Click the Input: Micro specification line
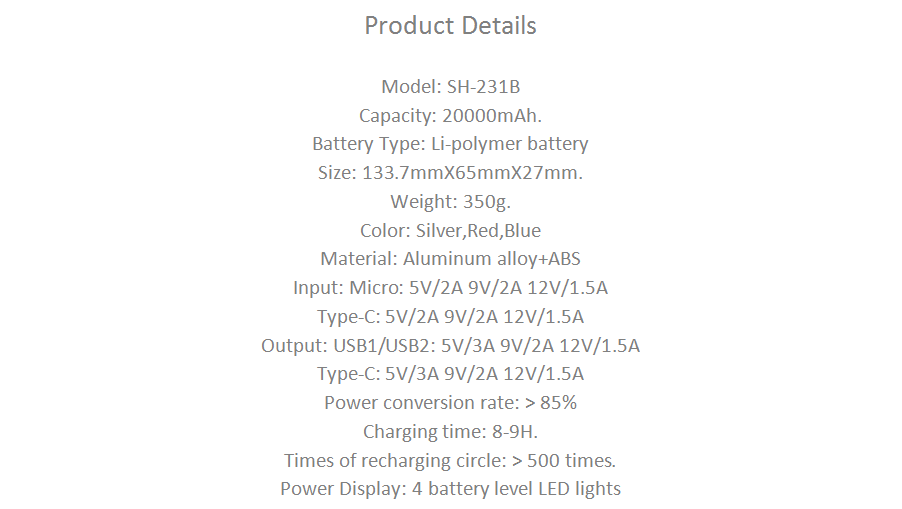 point(450,288)
